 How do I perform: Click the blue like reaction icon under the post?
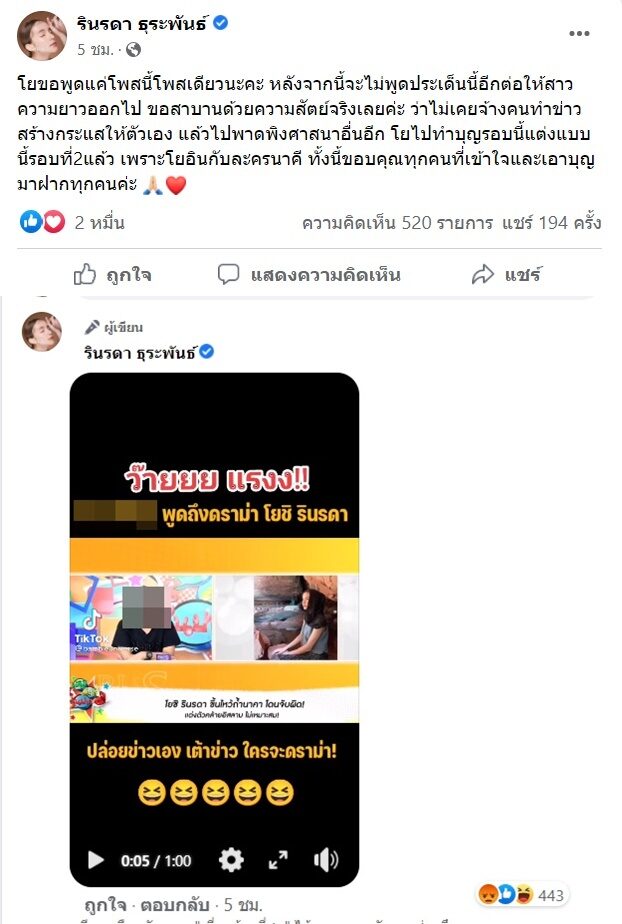(31, 222)
